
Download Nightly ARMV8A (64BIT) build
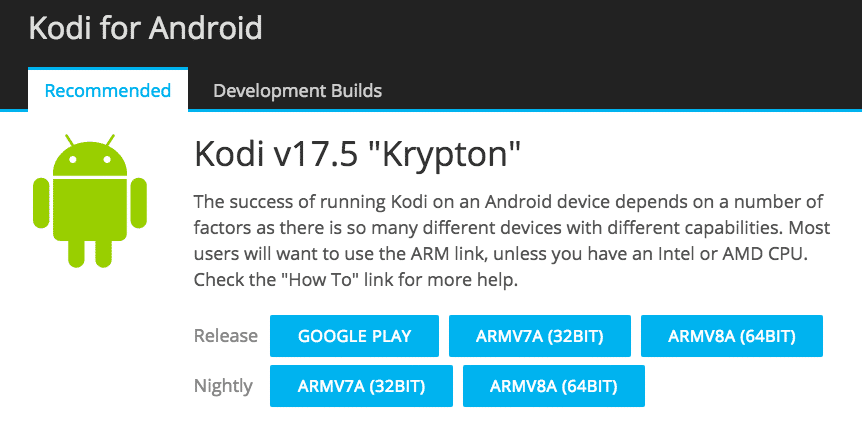tap(554, 386)
